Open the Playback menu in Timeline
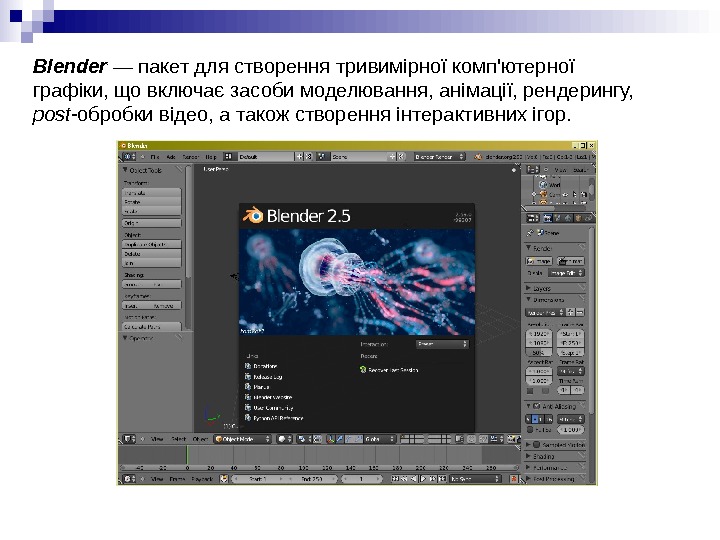The height and width of the screenshot is (540, 720). (202, 479)
